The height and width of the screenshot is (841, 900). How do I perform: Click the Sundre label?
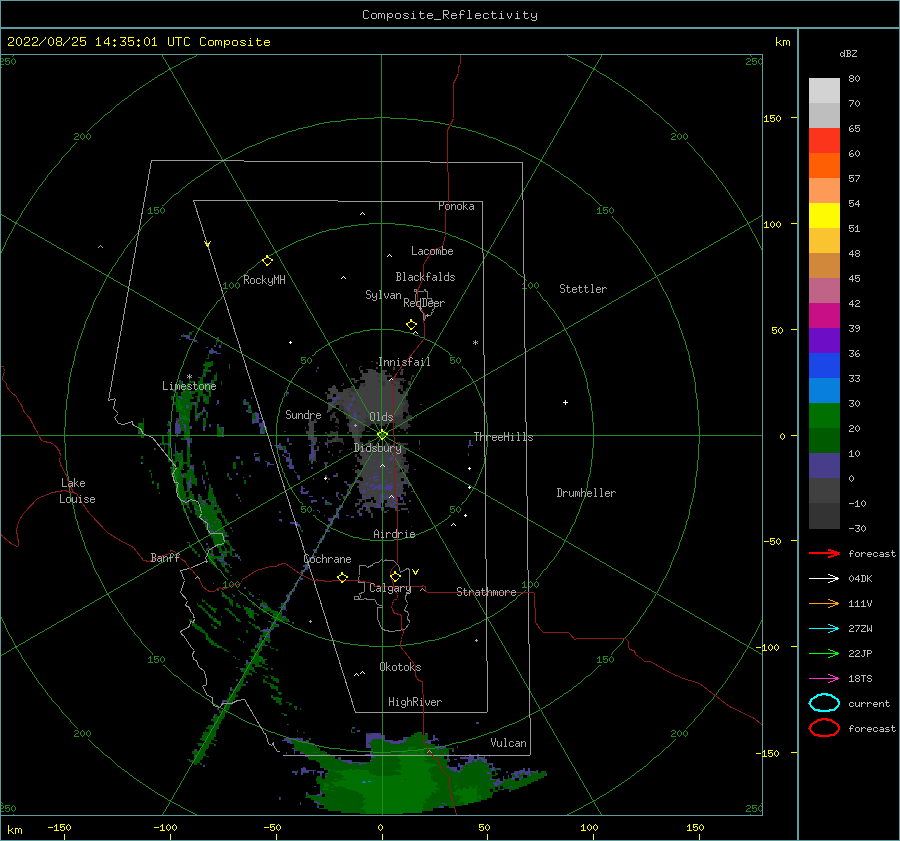pyautogui.click(x=303, y=415)
